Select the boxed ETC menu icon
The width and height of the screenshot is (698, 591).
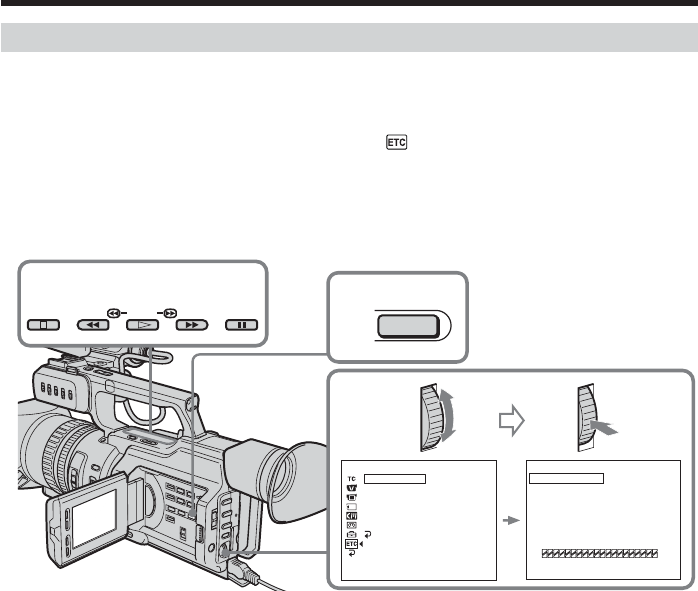point(352,544)
